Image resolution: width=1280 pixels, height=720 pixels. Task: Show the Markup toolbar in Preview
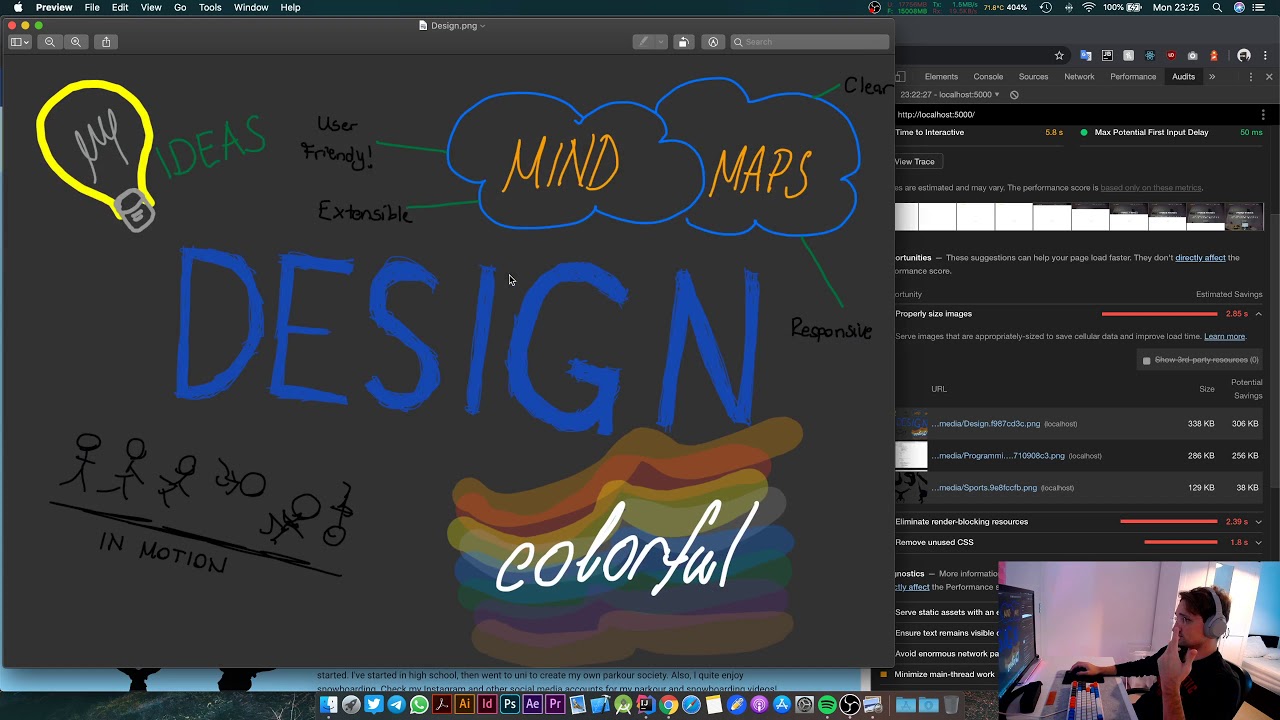click(x=713, y=42)
